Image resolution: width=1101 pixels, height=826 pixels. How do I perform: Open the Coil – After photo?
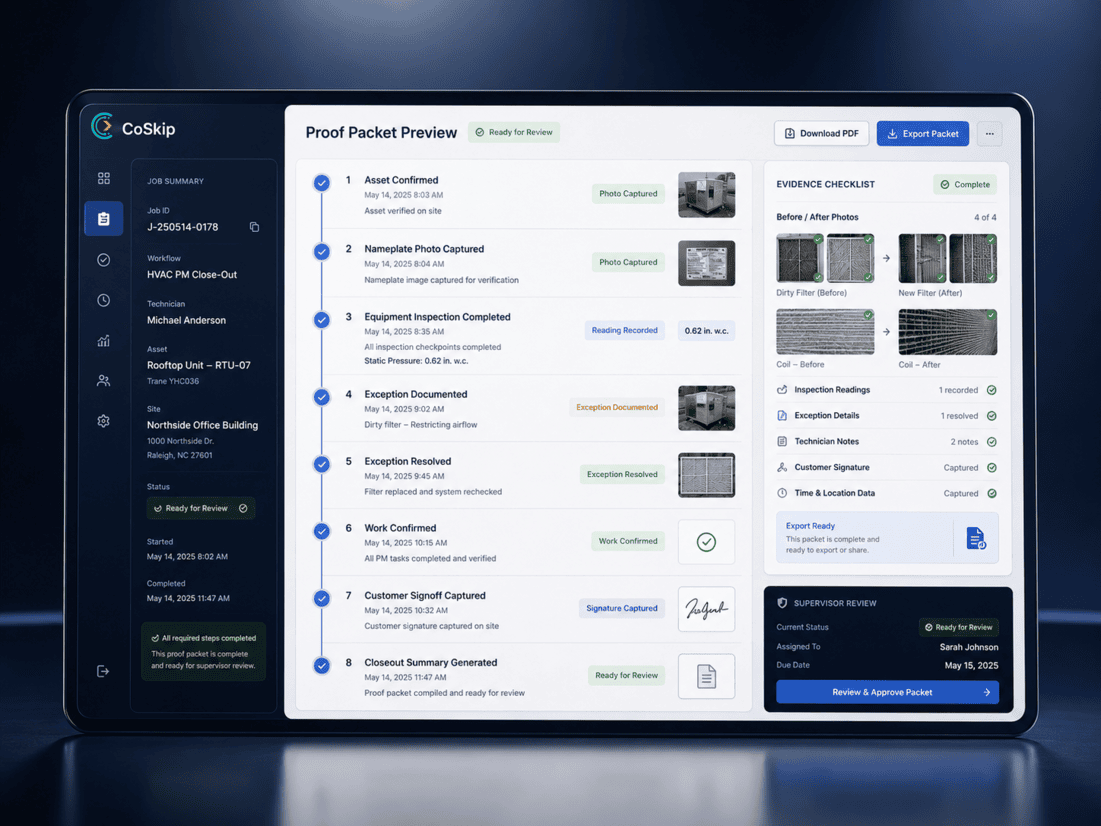pos(948,332)
